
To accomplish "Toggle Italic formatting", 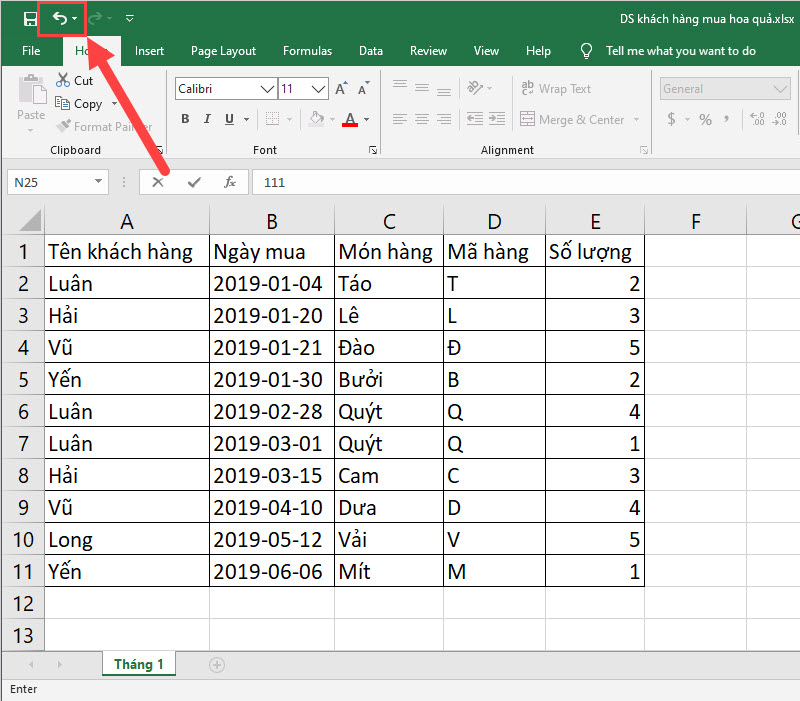I will 208,120.
